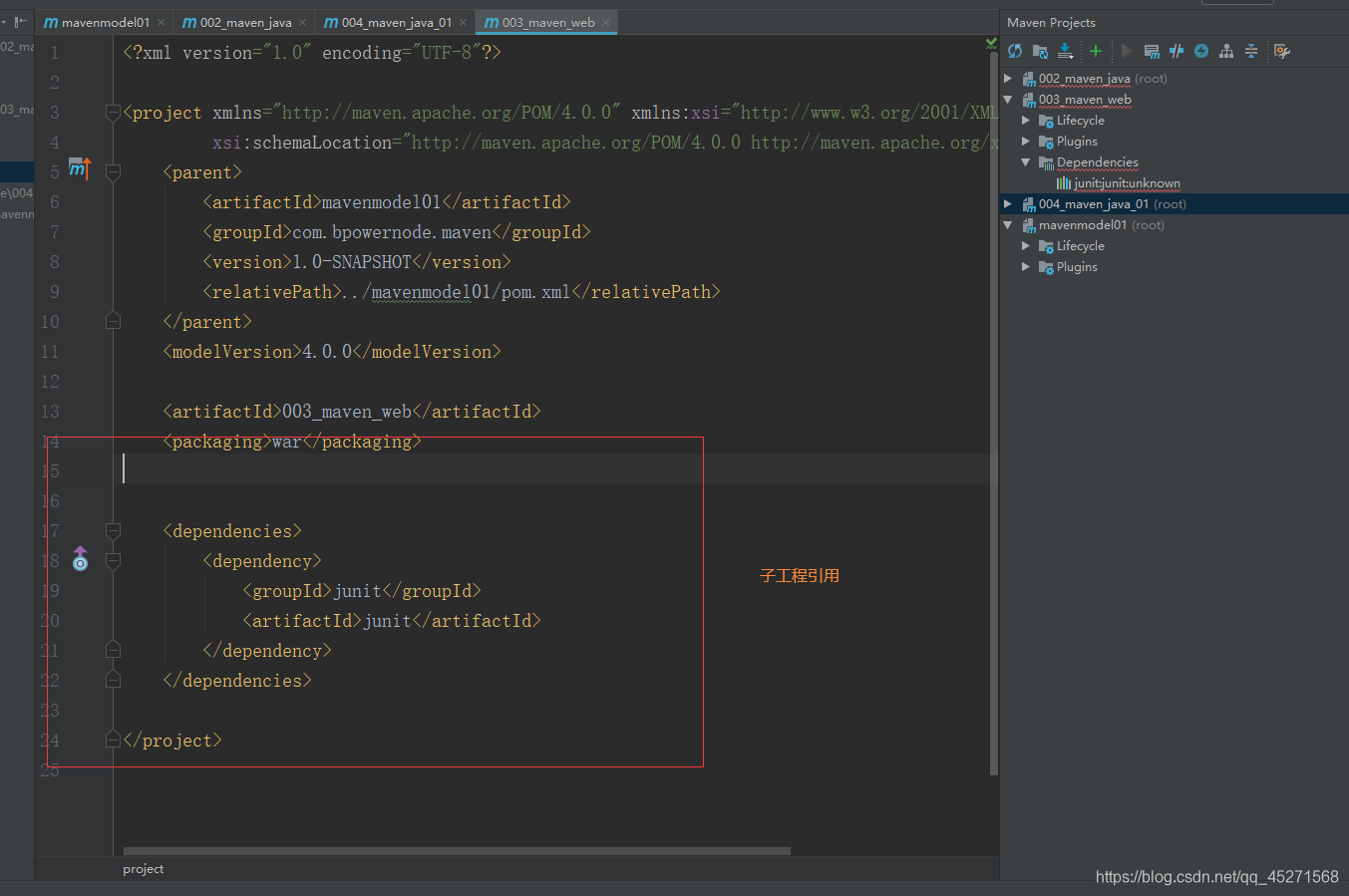Select Dependencies folder label in Maven tree
Image resolution: width=1349 pixels, height=896 pixels.
click(1097, 161)
